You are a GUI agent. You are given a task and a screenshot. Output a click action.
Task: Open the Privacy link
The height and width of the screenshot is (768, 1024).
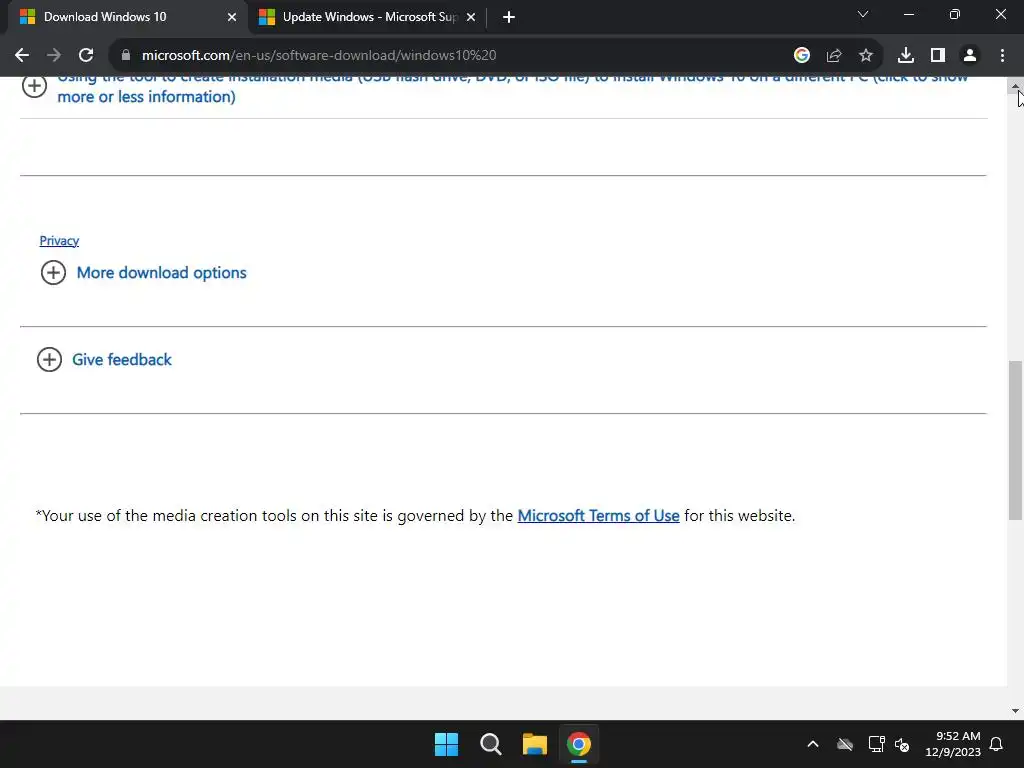[59, 241]
